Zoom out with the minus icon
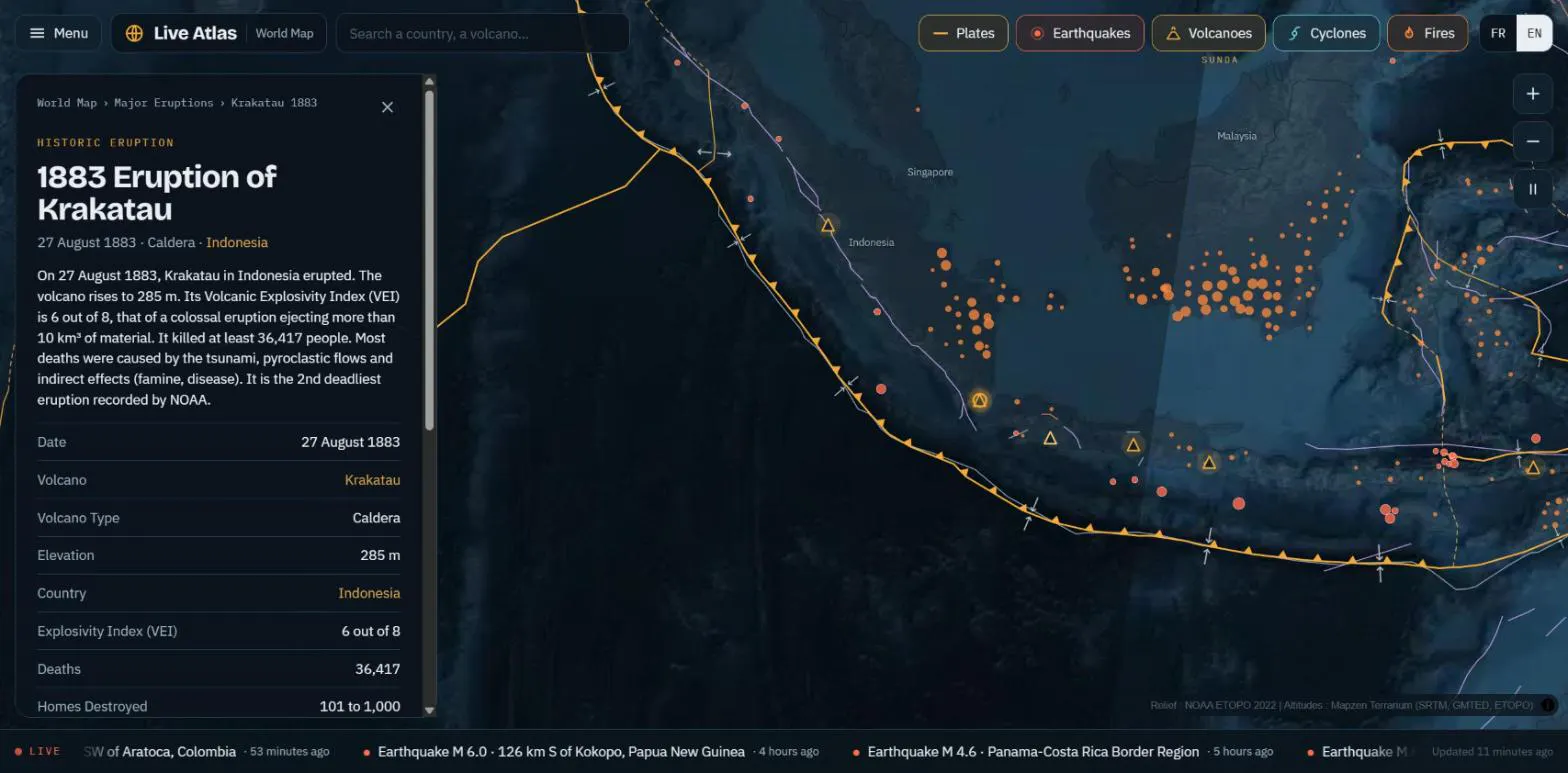 (x=1532, y=141)
